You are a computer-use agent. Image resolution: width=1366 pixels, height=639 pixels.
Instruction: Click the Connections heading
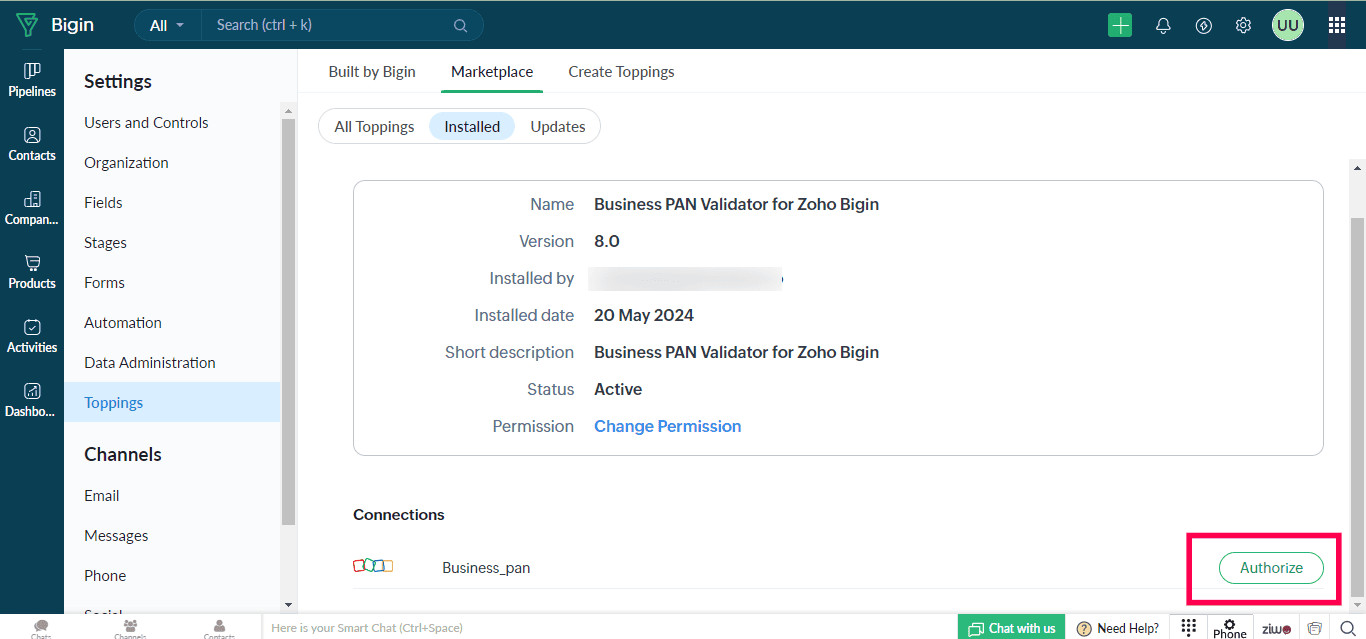(x=399, y=514)
